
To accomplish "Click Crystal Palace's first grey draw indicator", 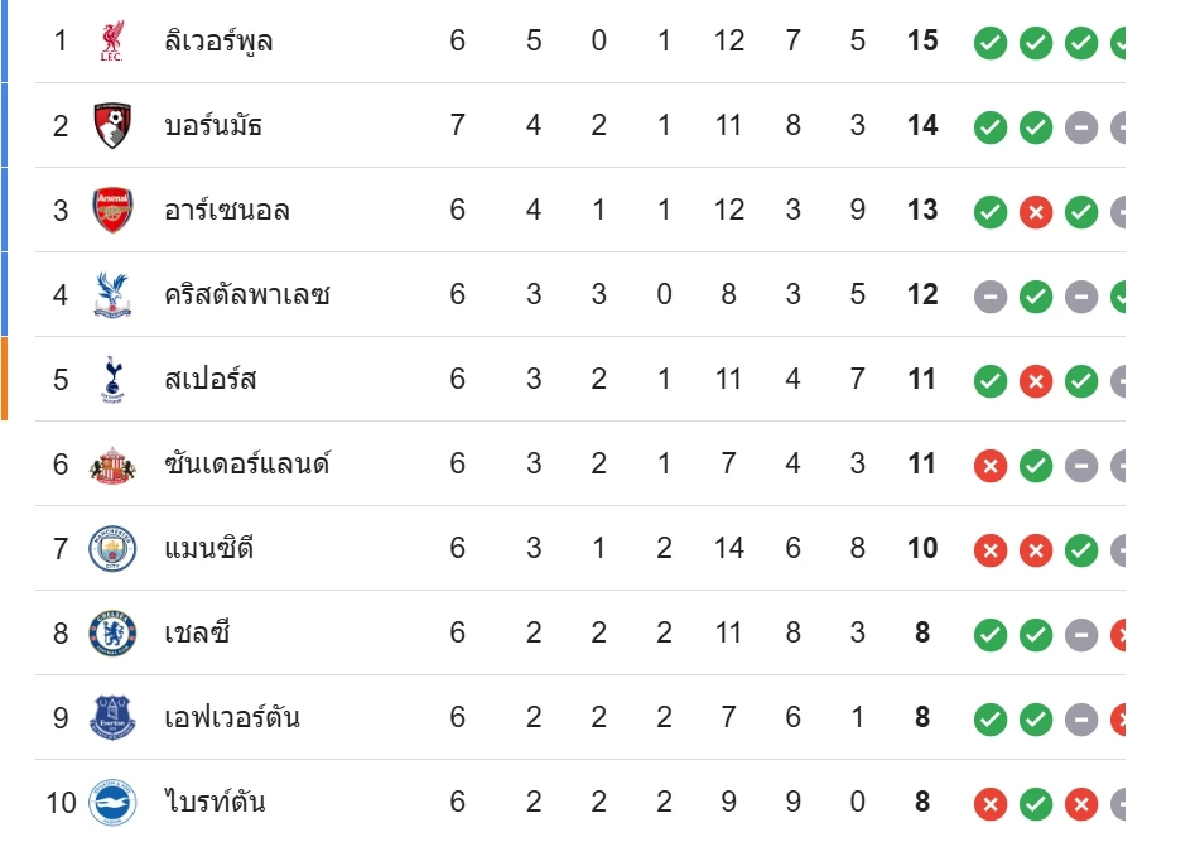I will point(990,296).
